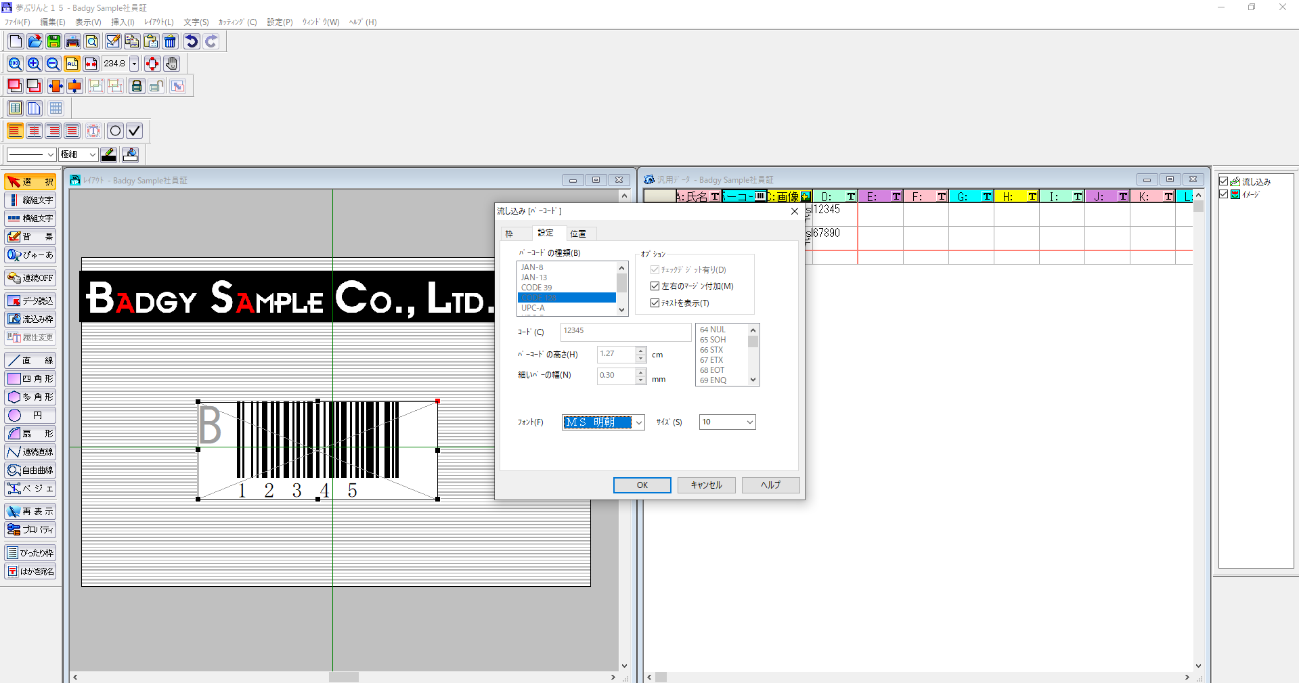Select the 多角形 polygon tool

(x=30, y=397)
